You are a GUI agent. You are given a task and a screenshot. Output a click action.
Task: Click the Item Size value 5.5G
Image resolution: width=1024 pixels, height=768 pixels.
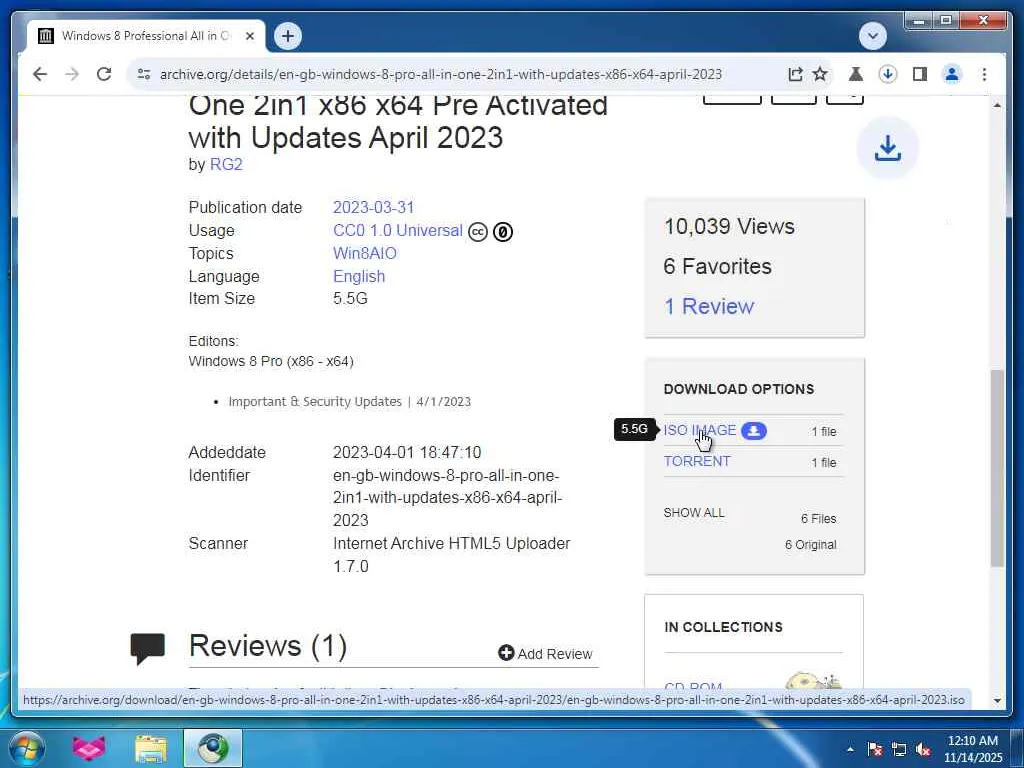point(350,298)
